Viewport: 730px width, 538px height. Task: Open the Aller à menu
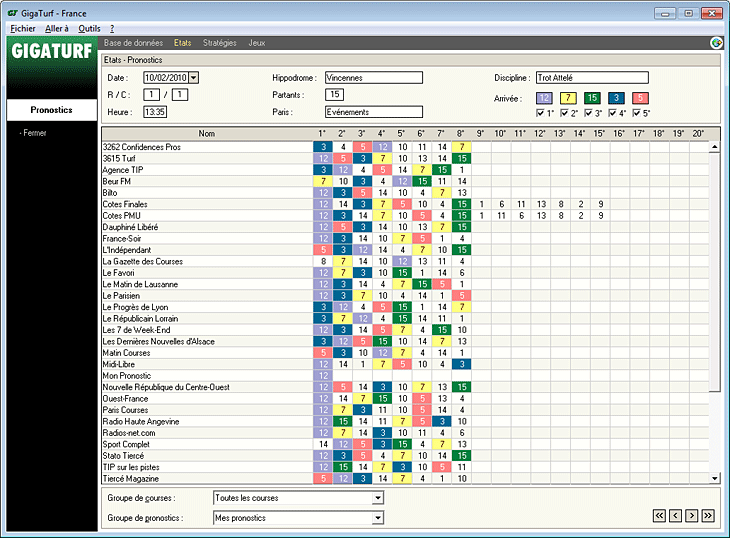(57, 28)
